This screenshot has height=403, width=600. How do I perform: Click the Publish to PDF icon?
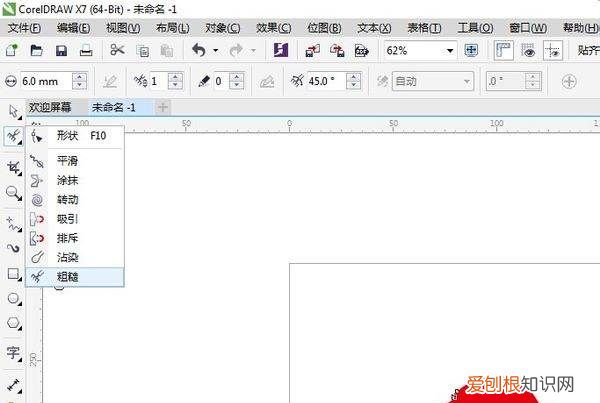click(362, 51)
